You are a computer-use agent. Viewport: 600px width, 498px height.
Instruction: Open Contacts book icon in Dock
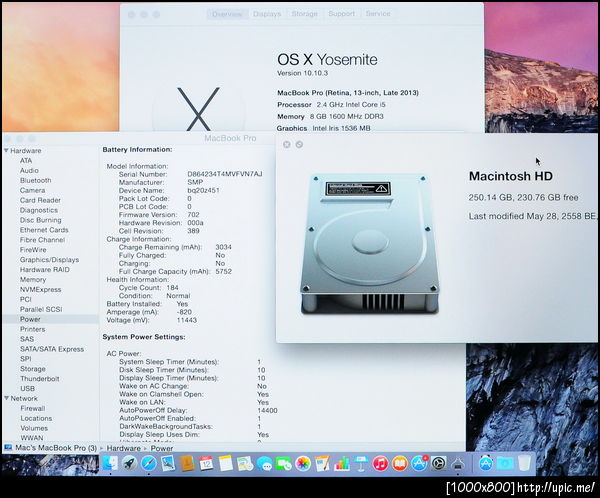click(187, 464)
